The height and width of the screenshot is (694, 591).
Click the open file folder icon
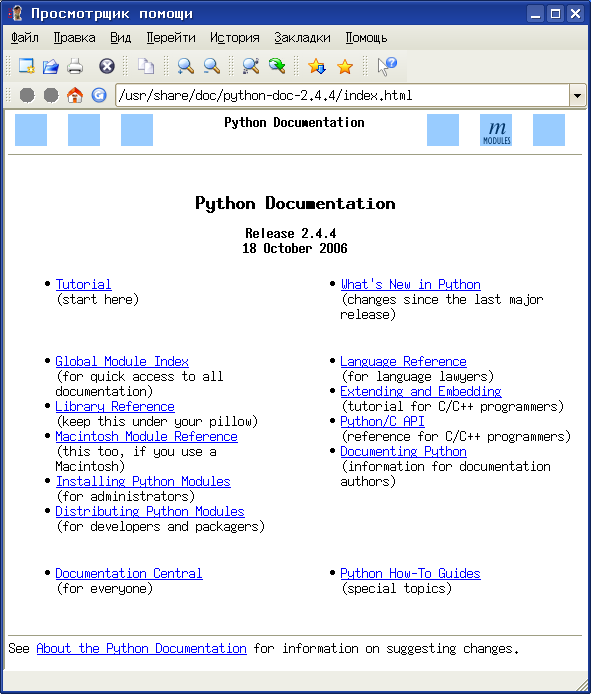point(51,66)
